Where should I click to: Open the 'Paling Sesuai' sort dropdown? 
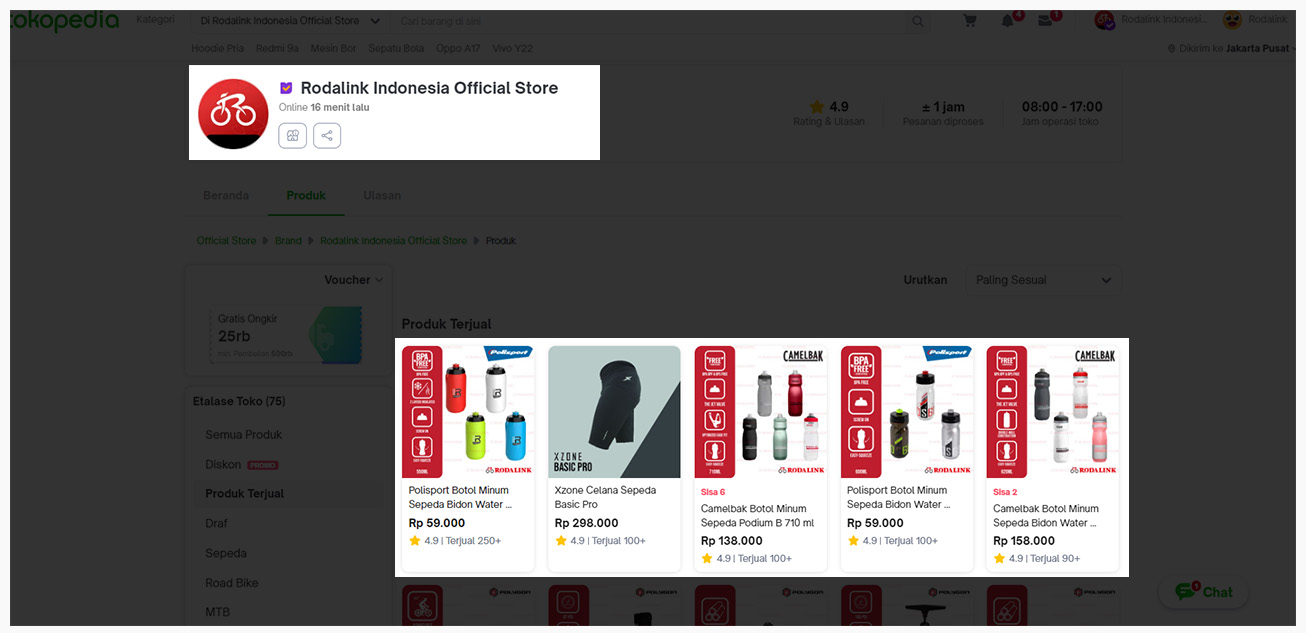click(x=1043, y=280)
